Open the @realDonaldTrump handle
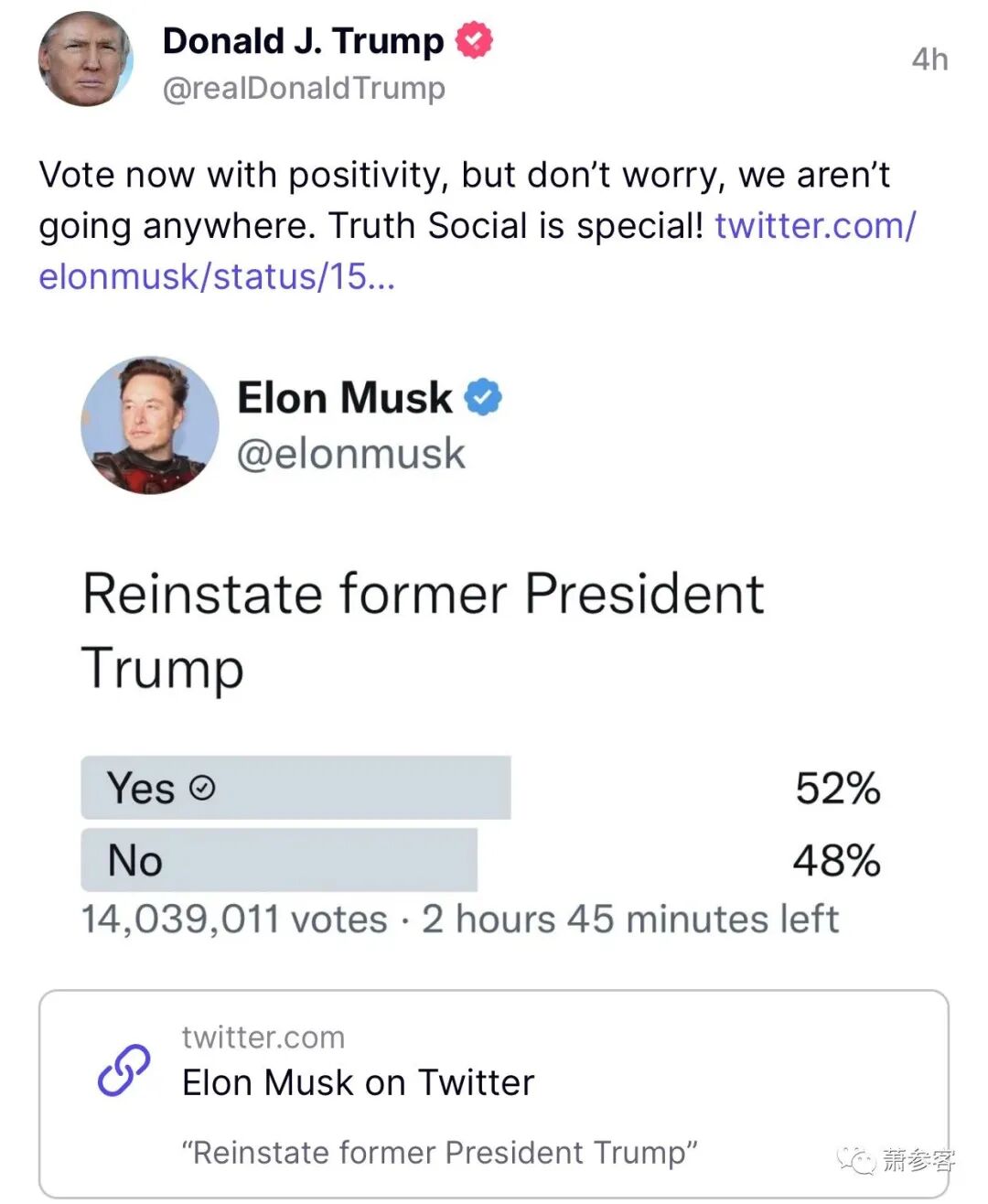Viewport: 988px width, 1204px height. click(304, 89)
